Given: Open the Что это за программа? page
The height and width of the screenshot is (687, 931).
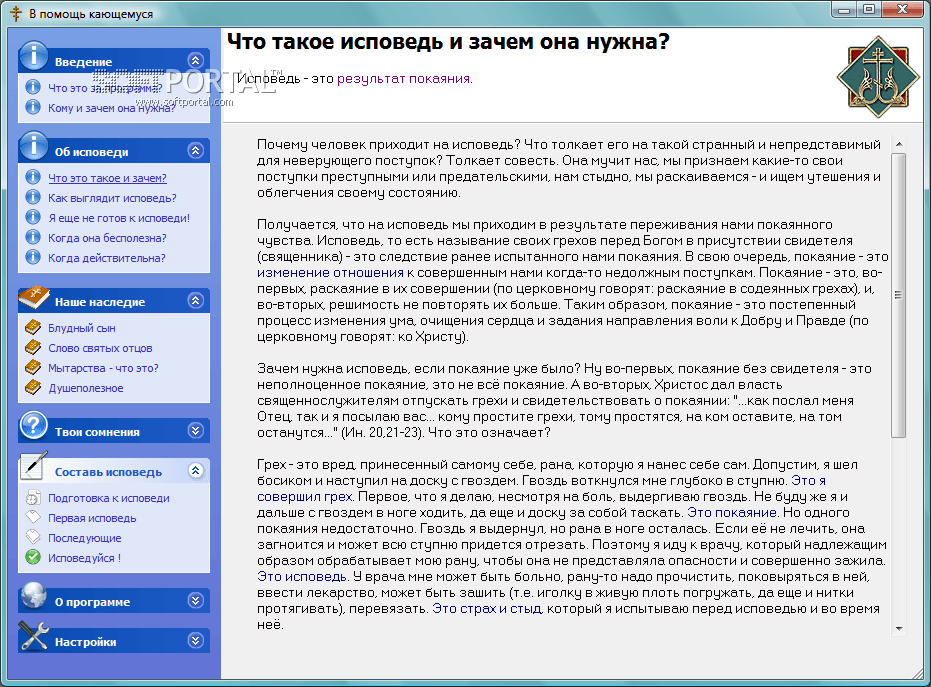Looking at the screenshot, I should [x=105, y=88].
